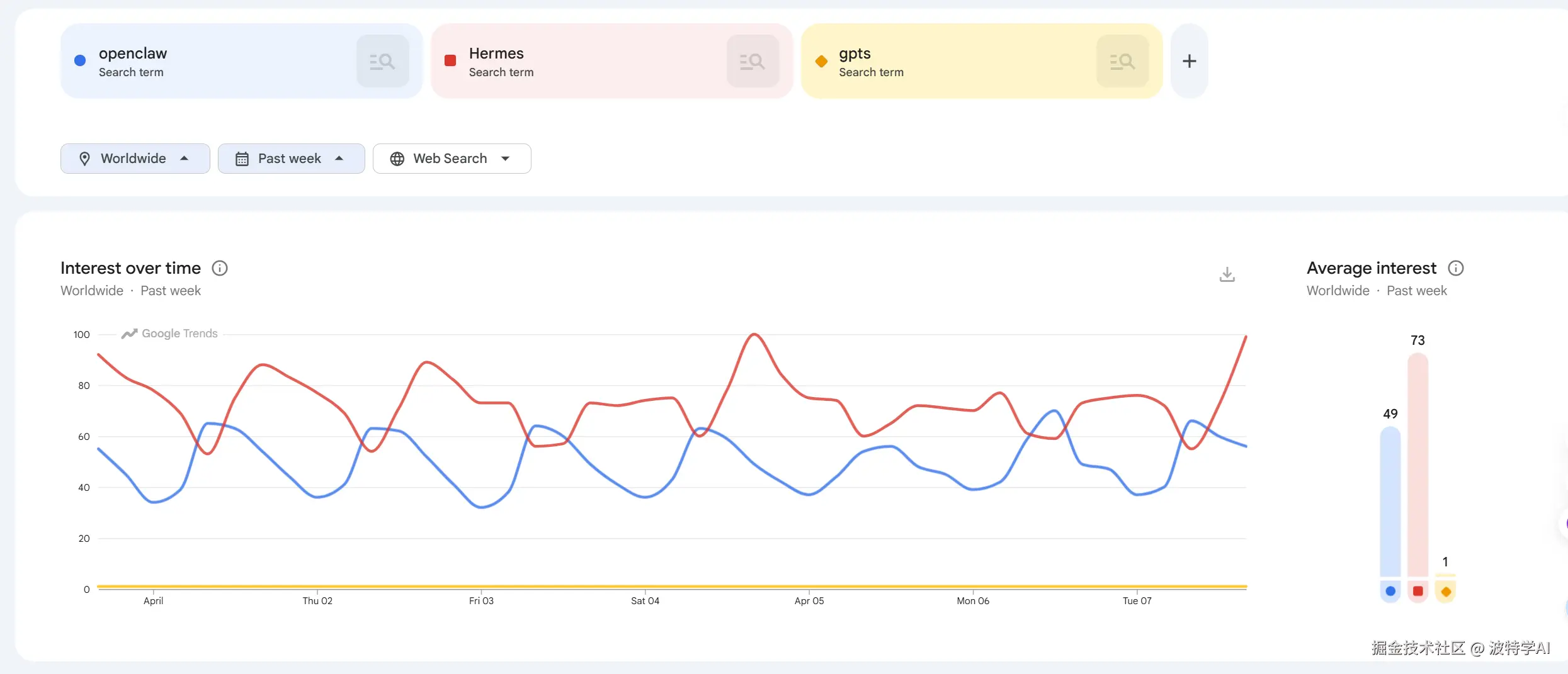Click the Mon 06 date marker

pos(973,601)
